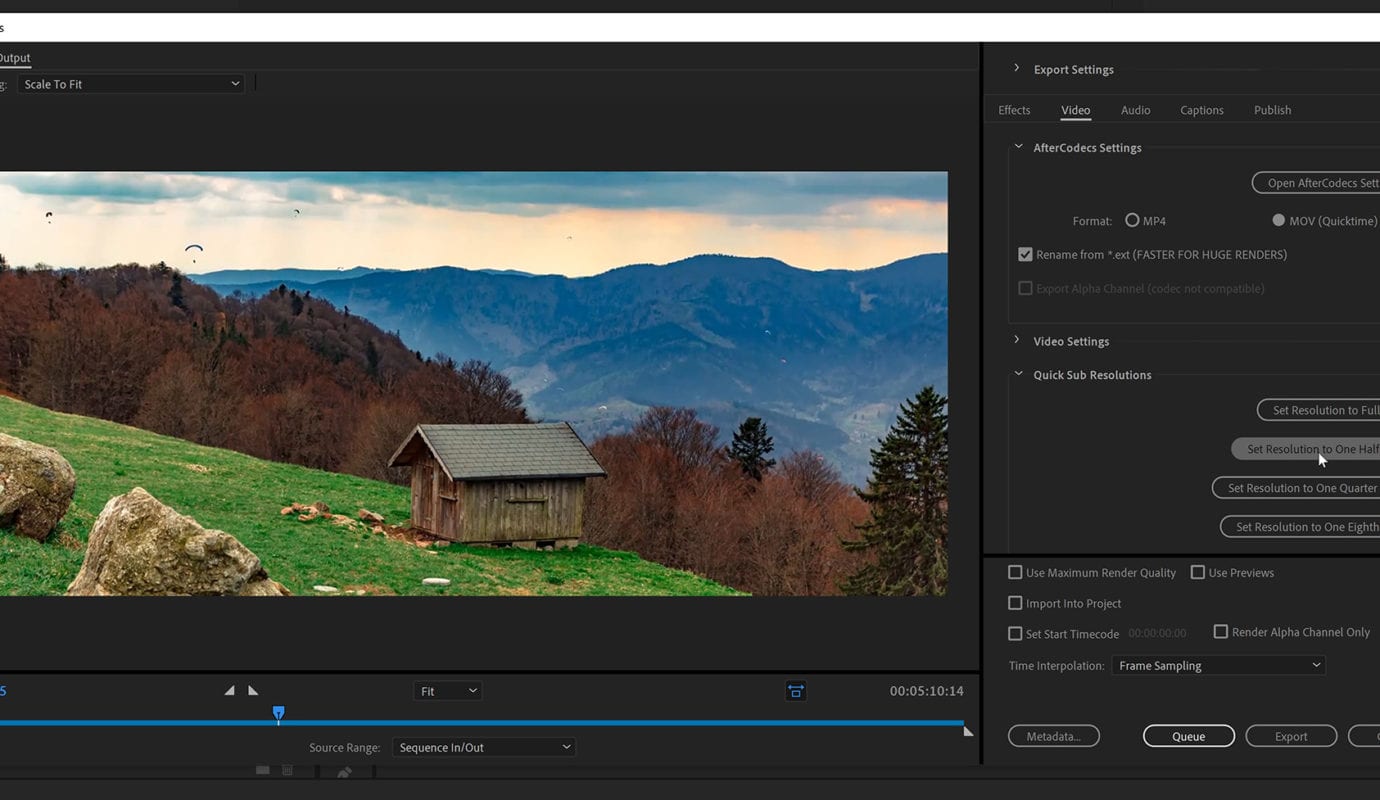Uncheck Rename from *.ext option

tap(1025, 255)
